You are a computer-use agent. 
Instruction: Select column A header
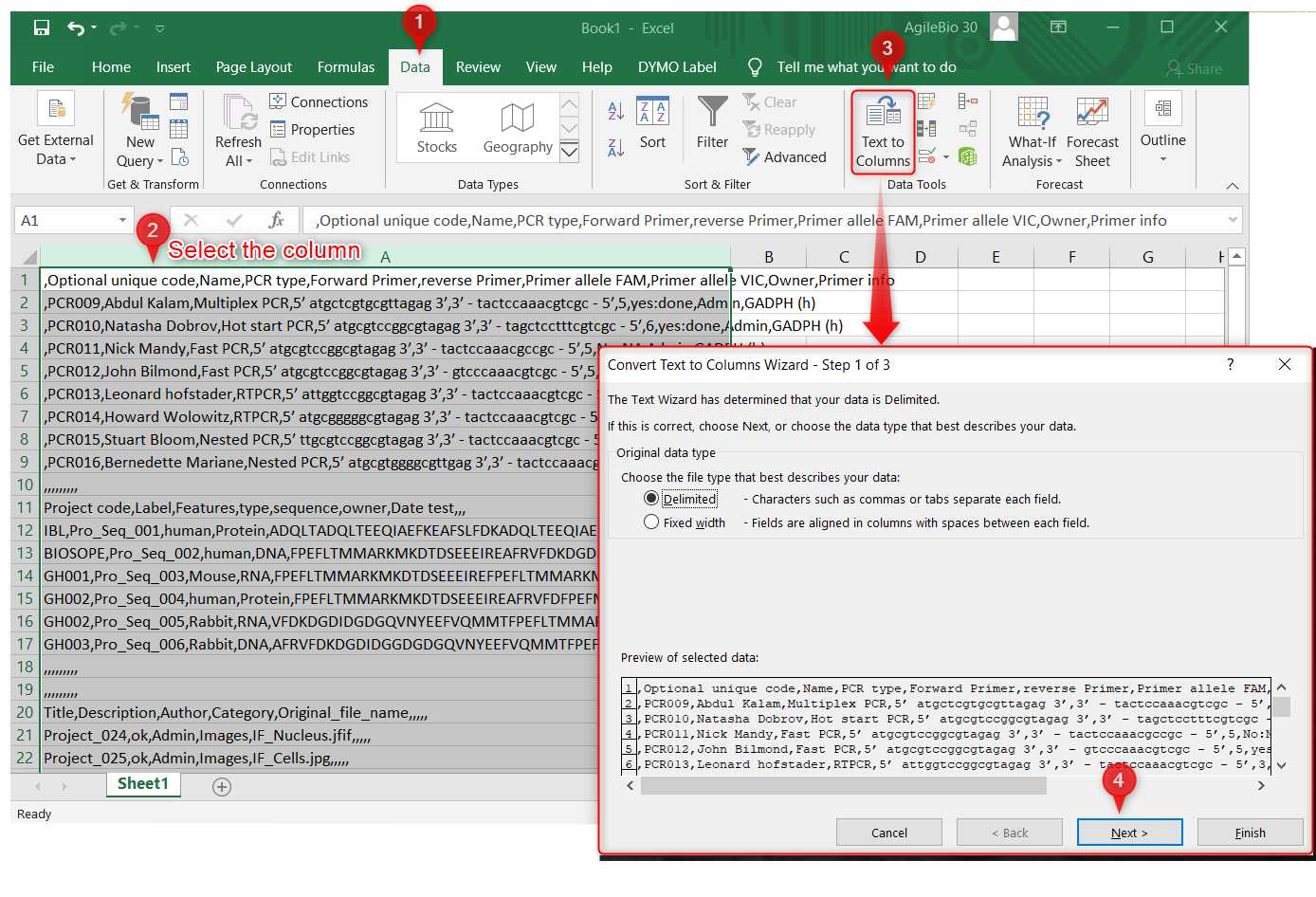385,257
